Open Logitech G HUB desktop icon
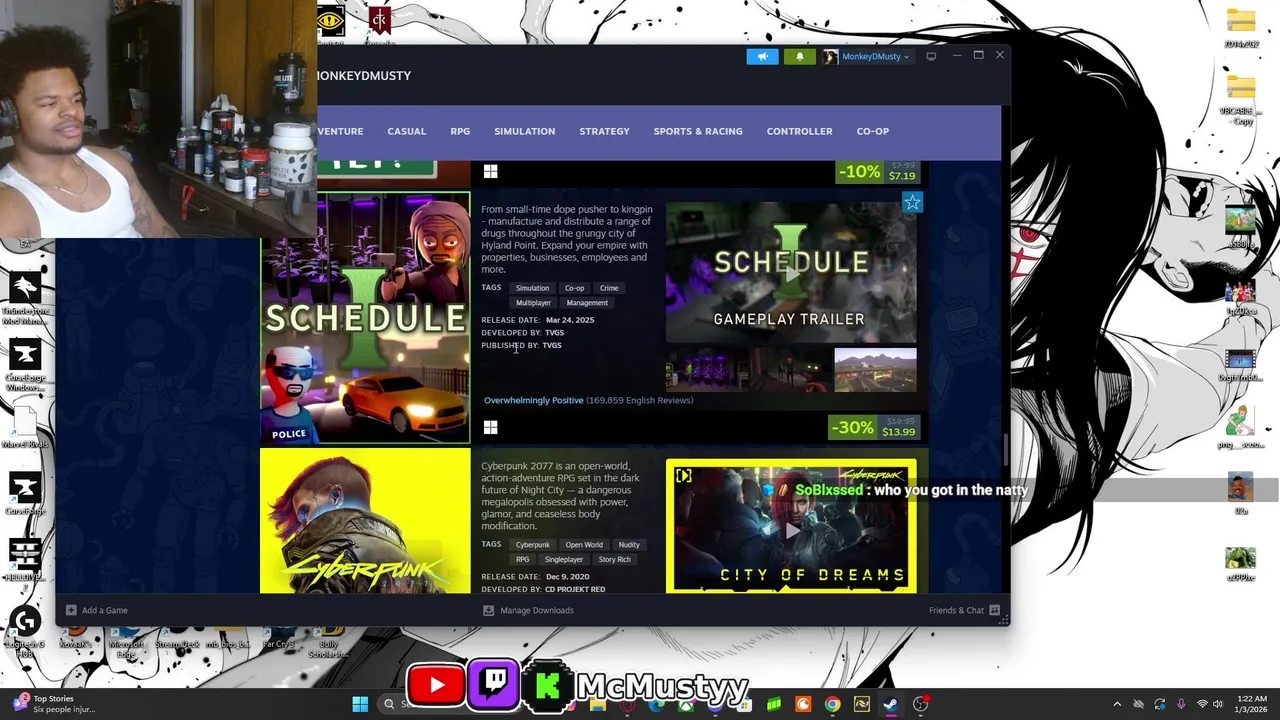Image resolution: width=1280 pixels, height=720 pixels. pyautogui.click(x=26, y=632)
